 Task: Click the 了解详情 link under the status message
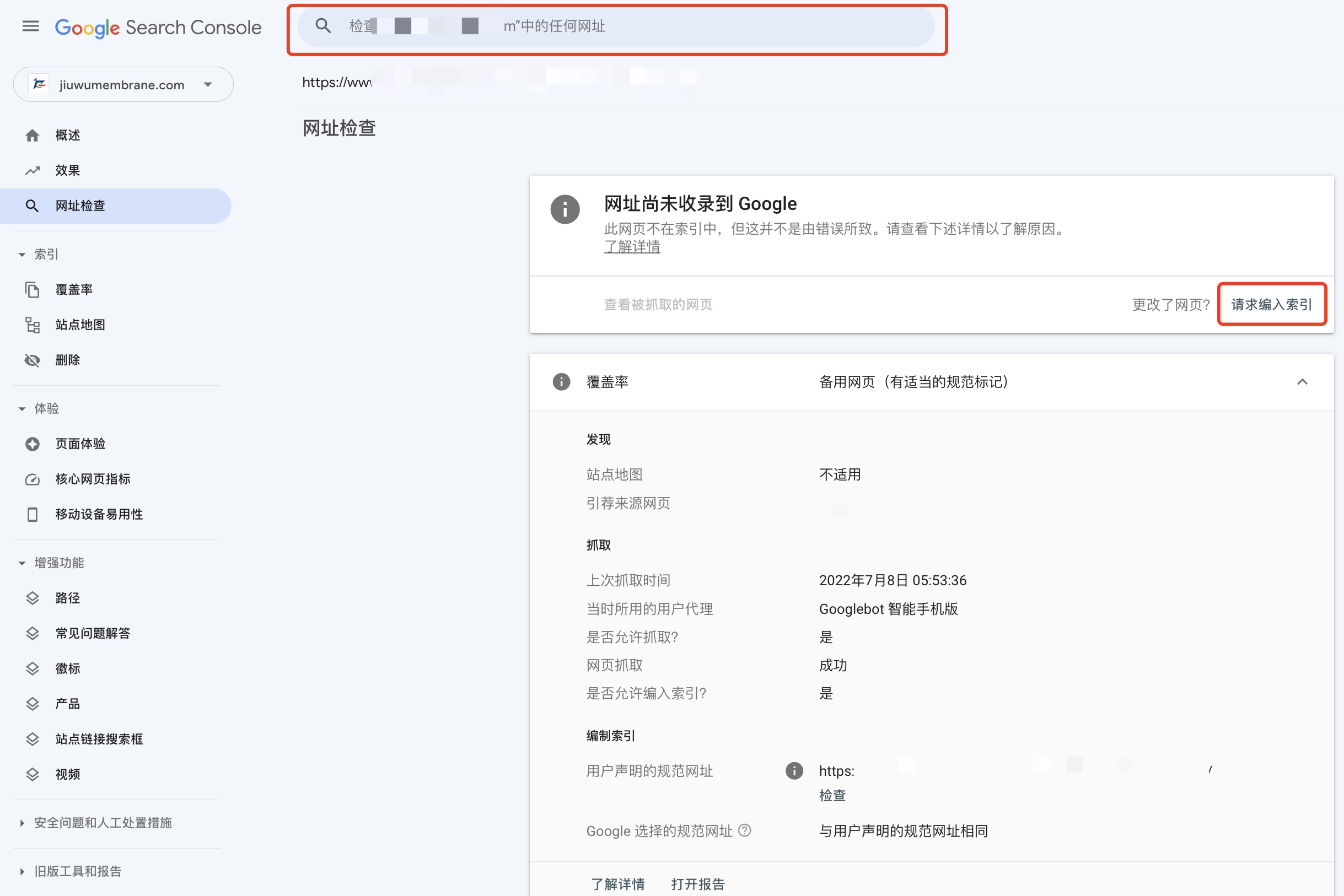pyautogui.click(x=632, y=247)
